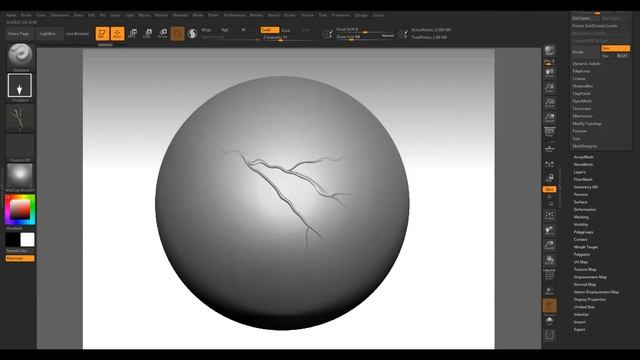Open the MatCap material selector
The image size is (640, 360).
pos(20,176)
